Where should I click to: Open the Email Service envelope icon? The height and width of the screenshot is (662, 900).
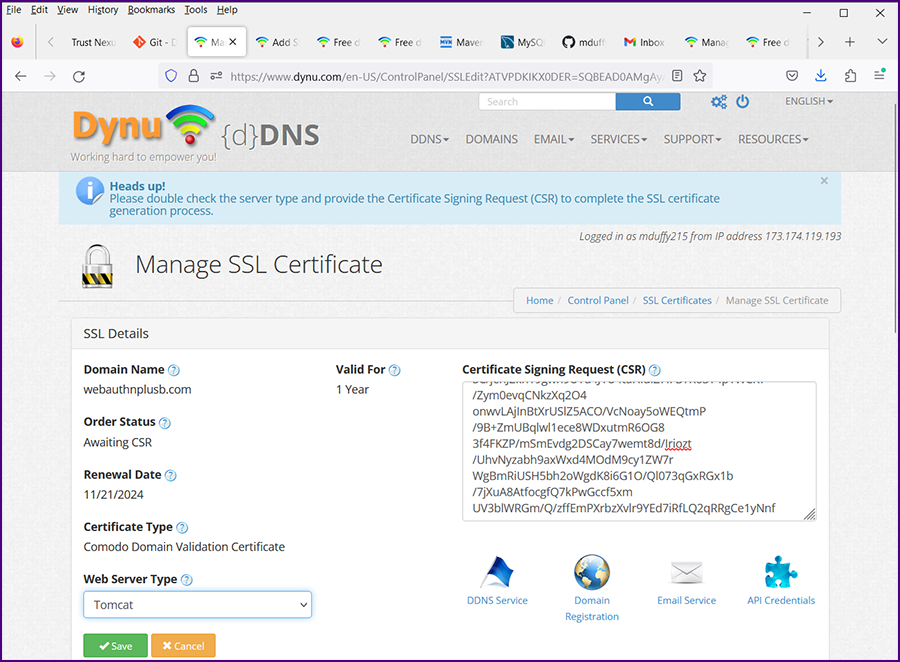(x=686, y=572)
